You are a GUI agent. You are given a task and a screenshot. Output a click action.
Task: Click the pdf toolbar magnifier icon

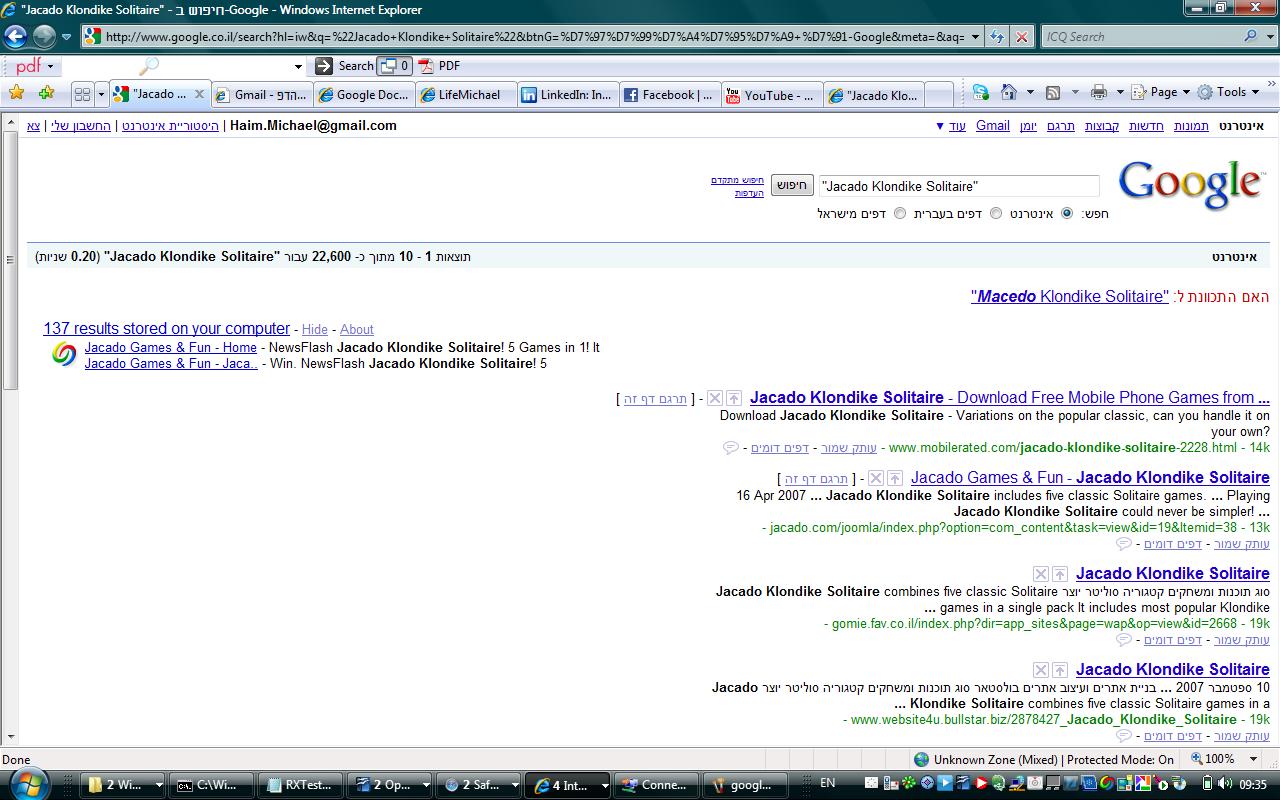click(148, 66)
